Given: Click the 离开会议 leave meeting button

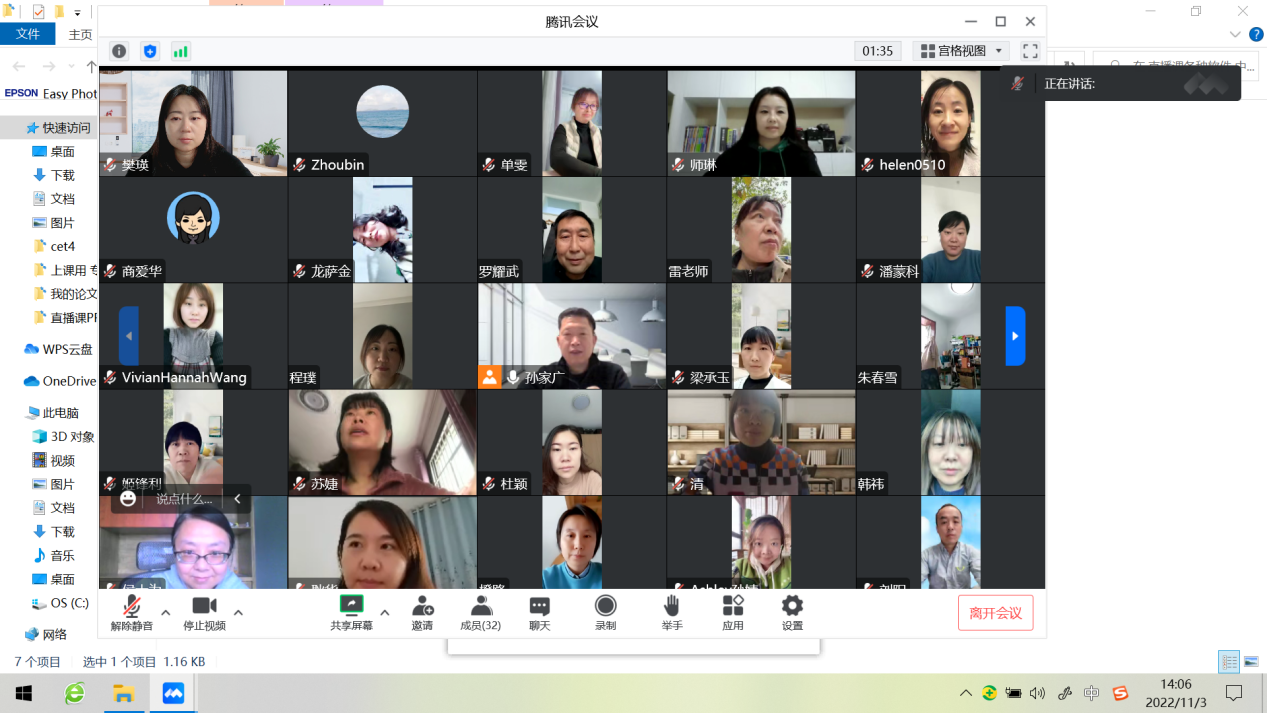Looking at the screenshot, I should coord(995,613).
